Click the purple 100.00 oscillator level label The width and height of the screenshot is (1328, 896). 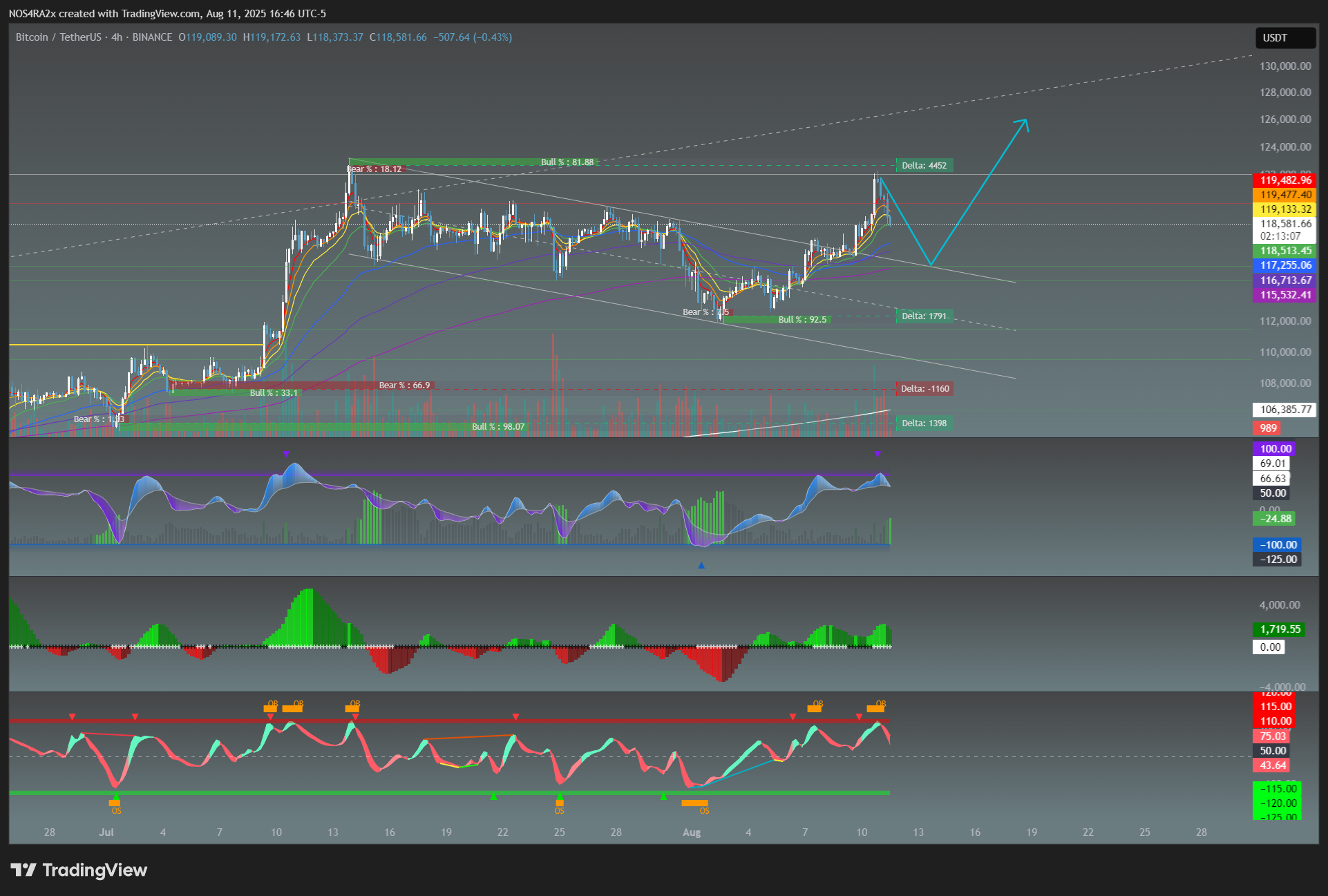click(x=1274, y=449)
